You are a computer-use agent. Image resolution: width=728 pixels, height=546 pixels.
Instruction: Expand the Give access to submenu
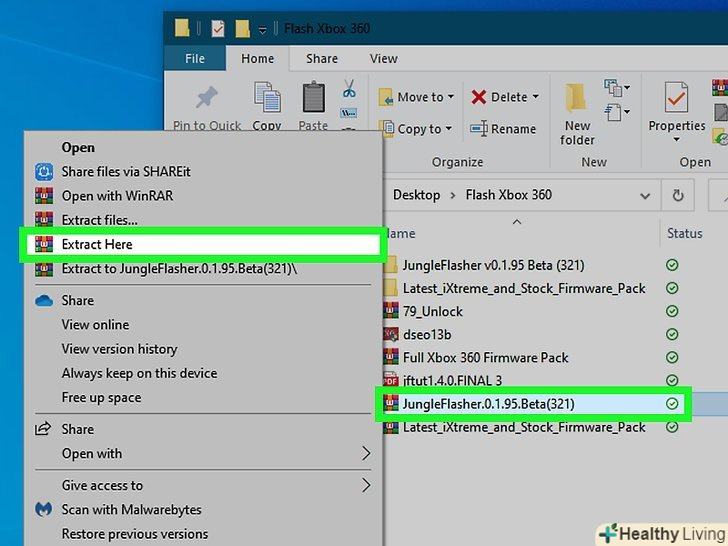tap(365, 486)
